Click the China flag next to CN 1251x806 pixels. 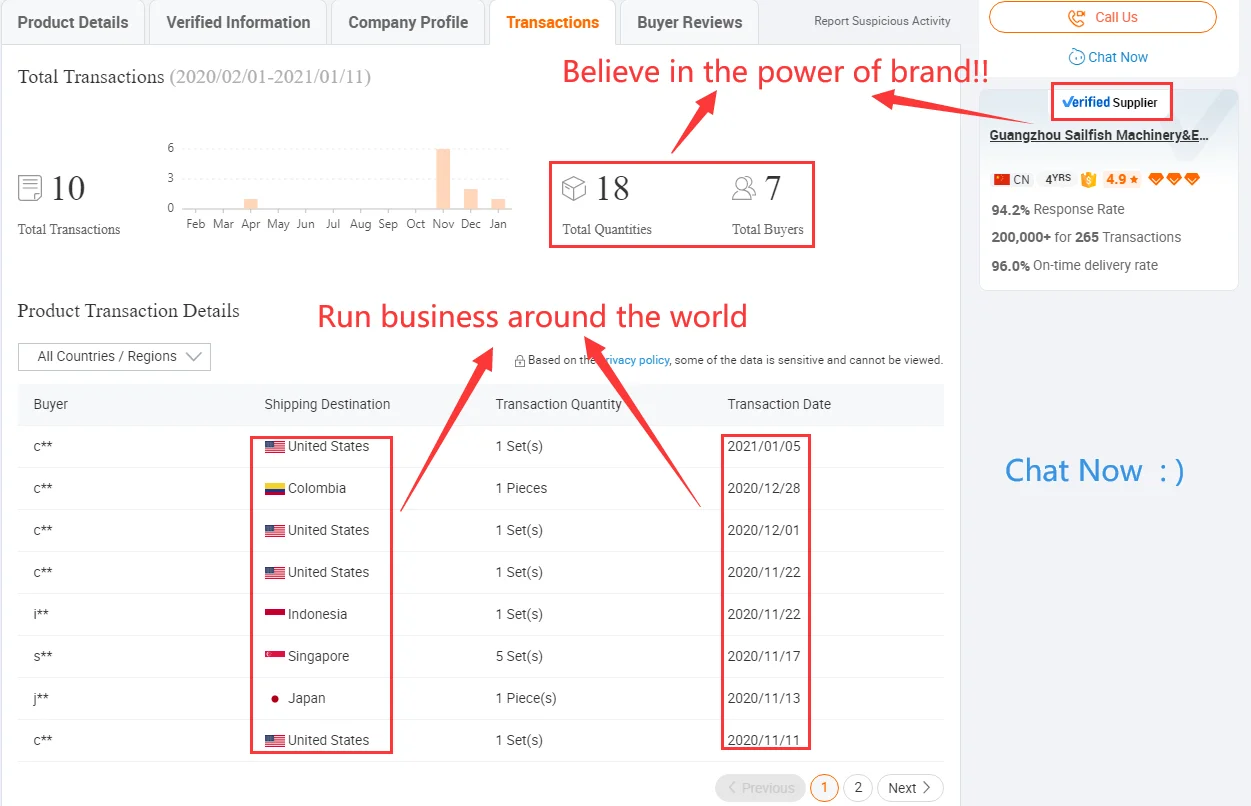click(x=1001, y=180)
